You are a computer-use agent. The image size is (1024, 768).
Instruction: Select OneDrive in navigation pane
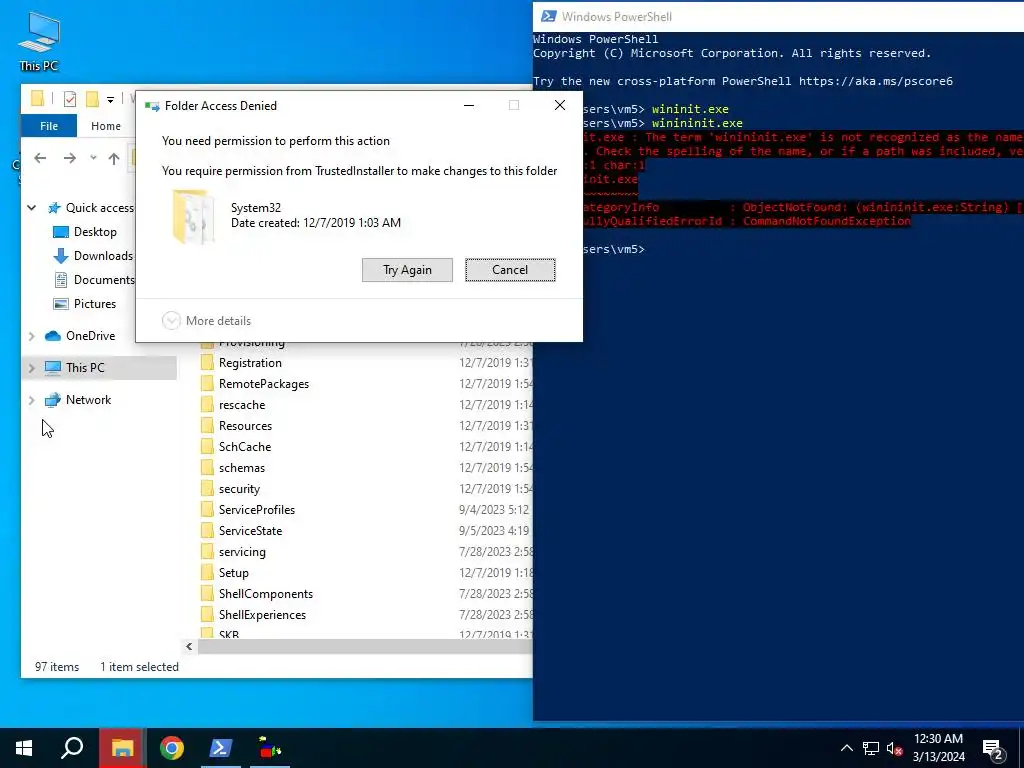click(x=90, y=336)
